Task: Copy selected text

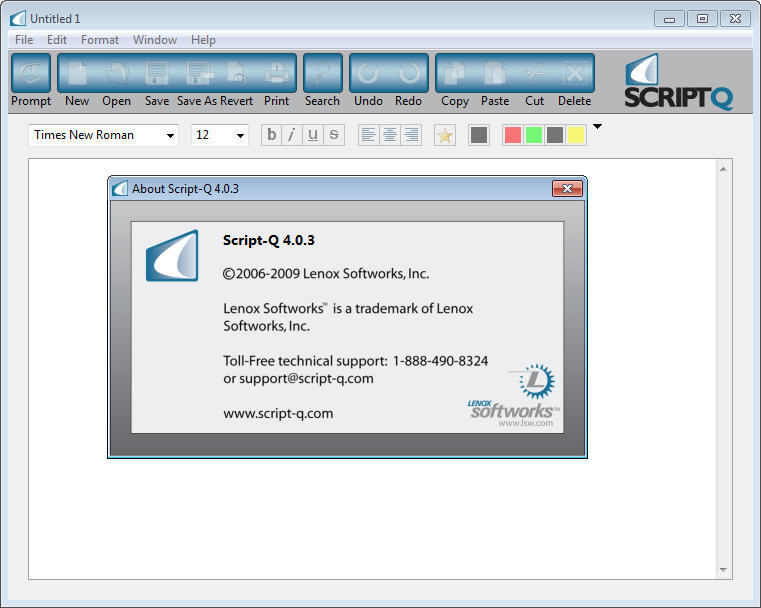Action: (x=455, y=73)
